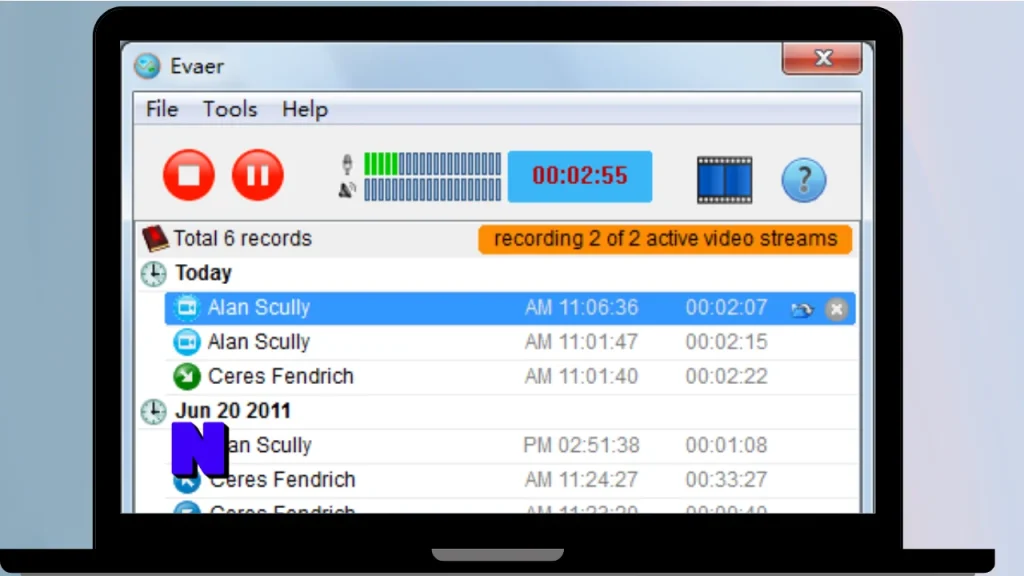Select the Alan Scully AM 11:01:47 record
This screenshot has width=1024, height=576.
point(510,342)
